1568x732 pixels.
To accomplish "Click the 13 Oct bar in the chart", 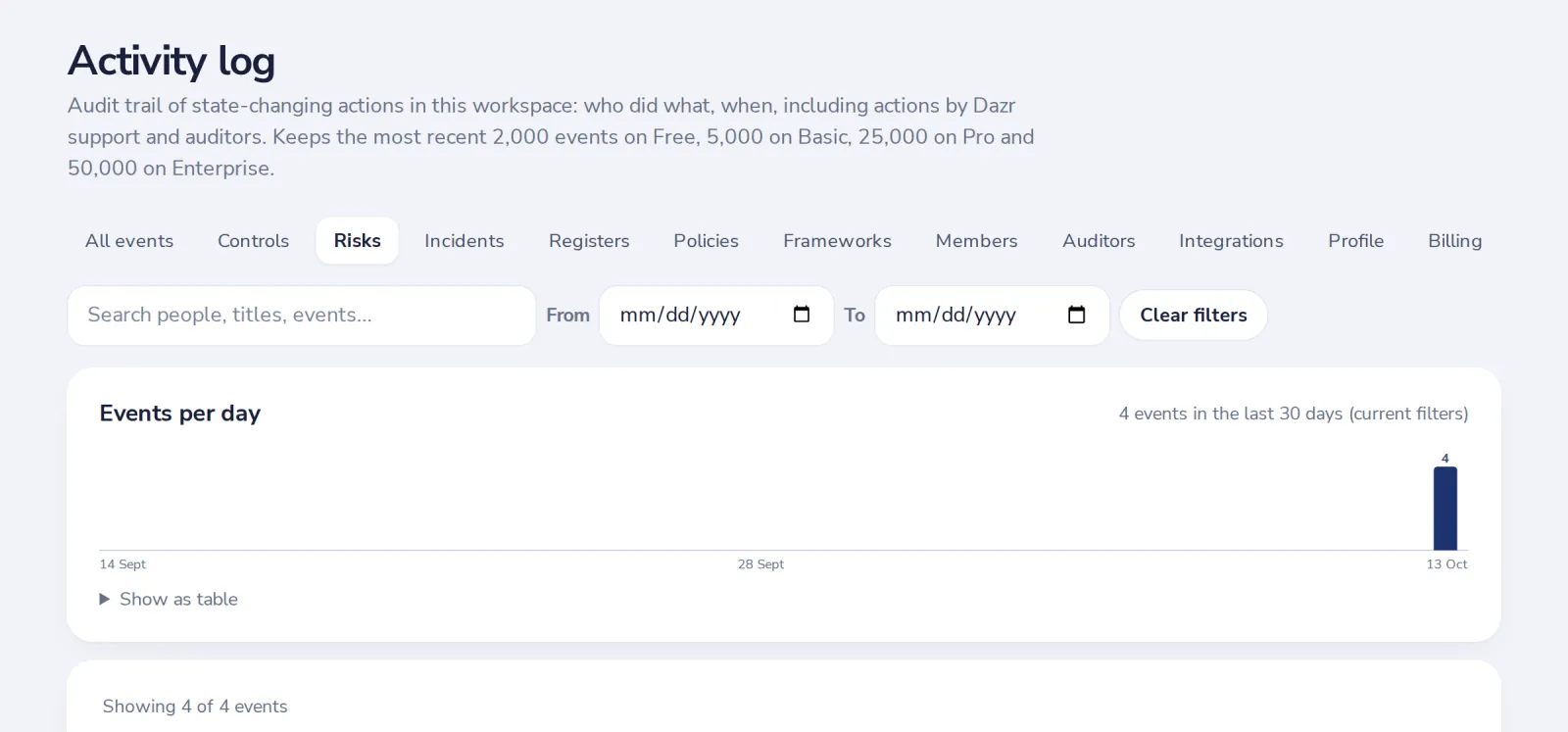I will 1445,509.
